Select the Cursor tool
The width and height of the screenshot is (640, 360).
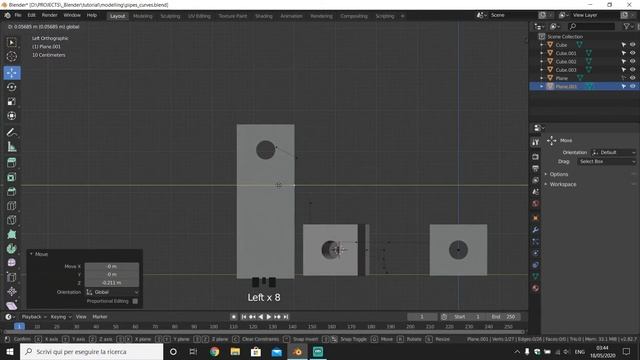[12, 57]
